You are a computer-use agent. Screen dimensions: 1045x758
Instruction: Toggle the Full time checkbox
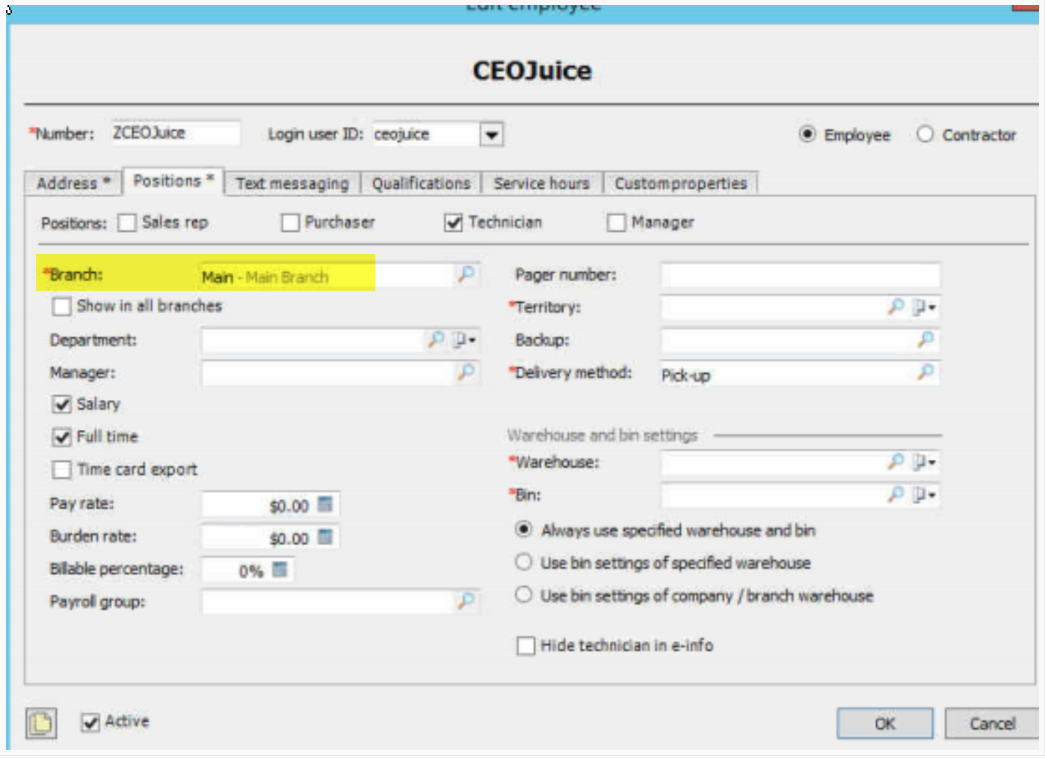click(x=61, y=437)
